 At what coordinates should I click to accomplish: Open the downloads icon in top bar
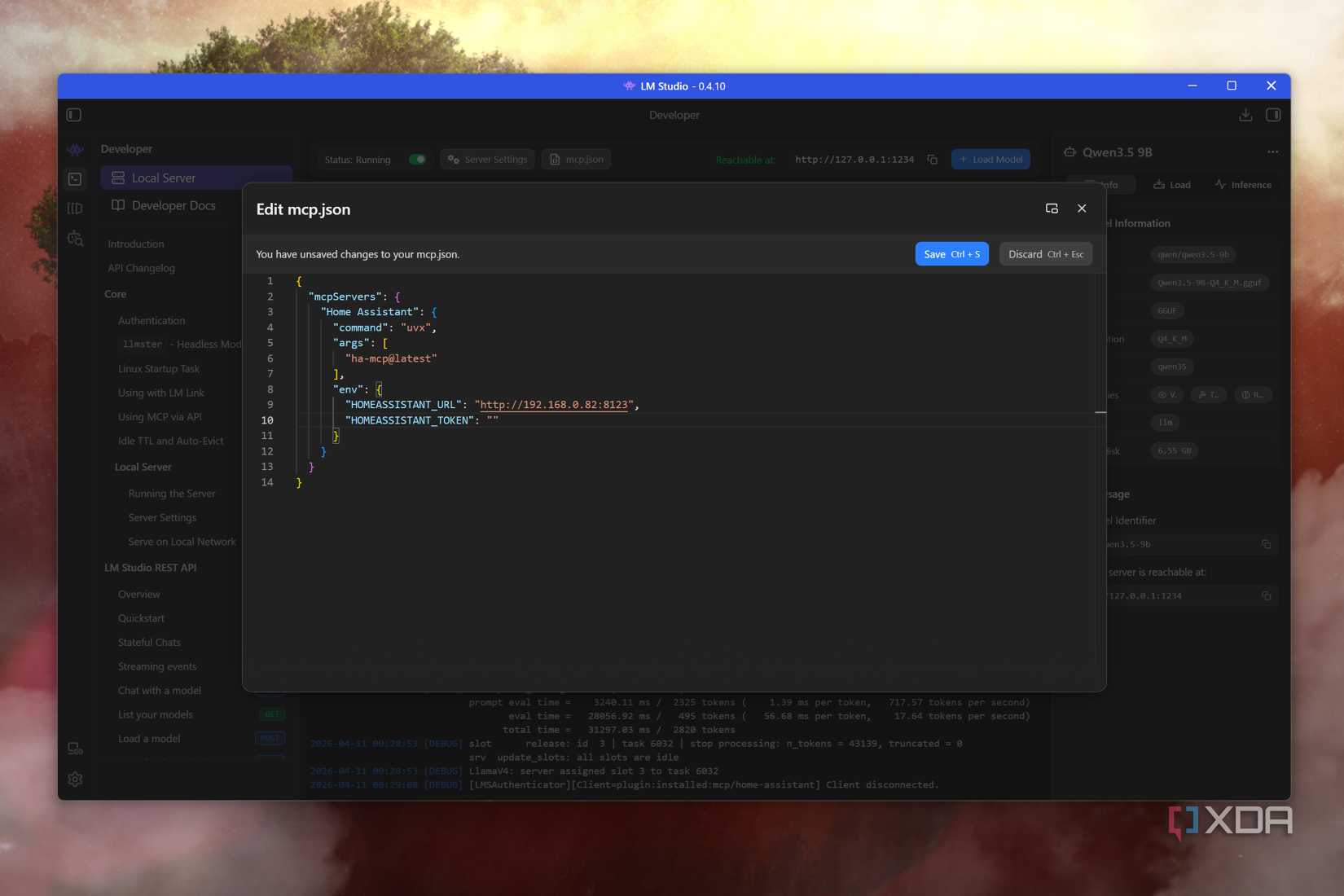point(1245,115)
